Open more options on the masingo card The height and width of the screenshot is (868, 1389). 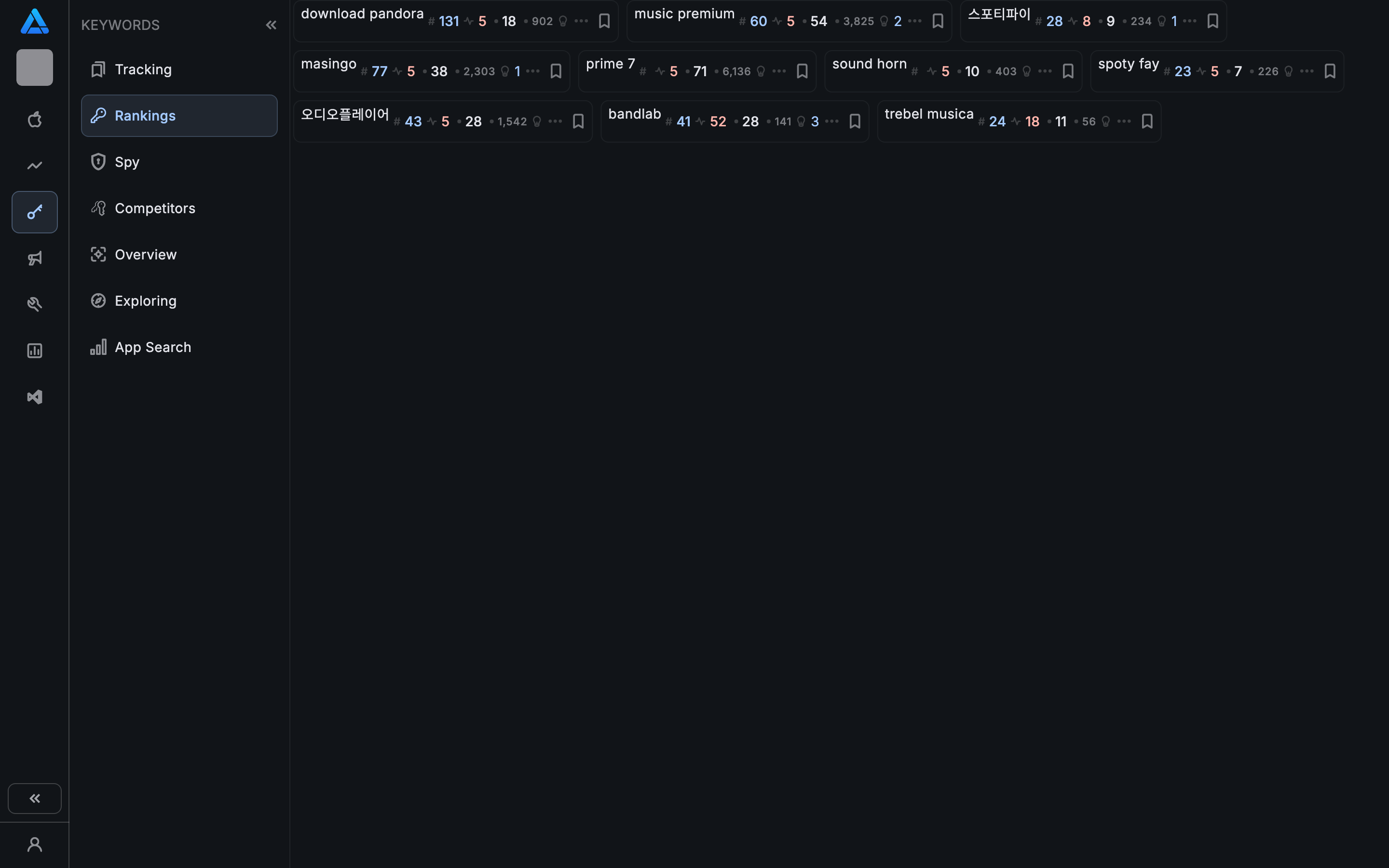click(x=532, y=70)
